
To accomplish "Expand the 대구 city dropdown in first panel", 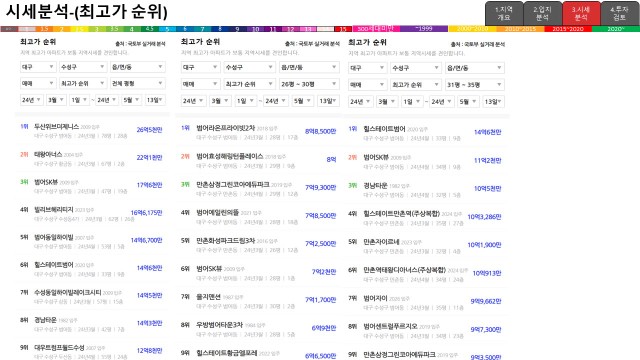I will click(38, 67).
